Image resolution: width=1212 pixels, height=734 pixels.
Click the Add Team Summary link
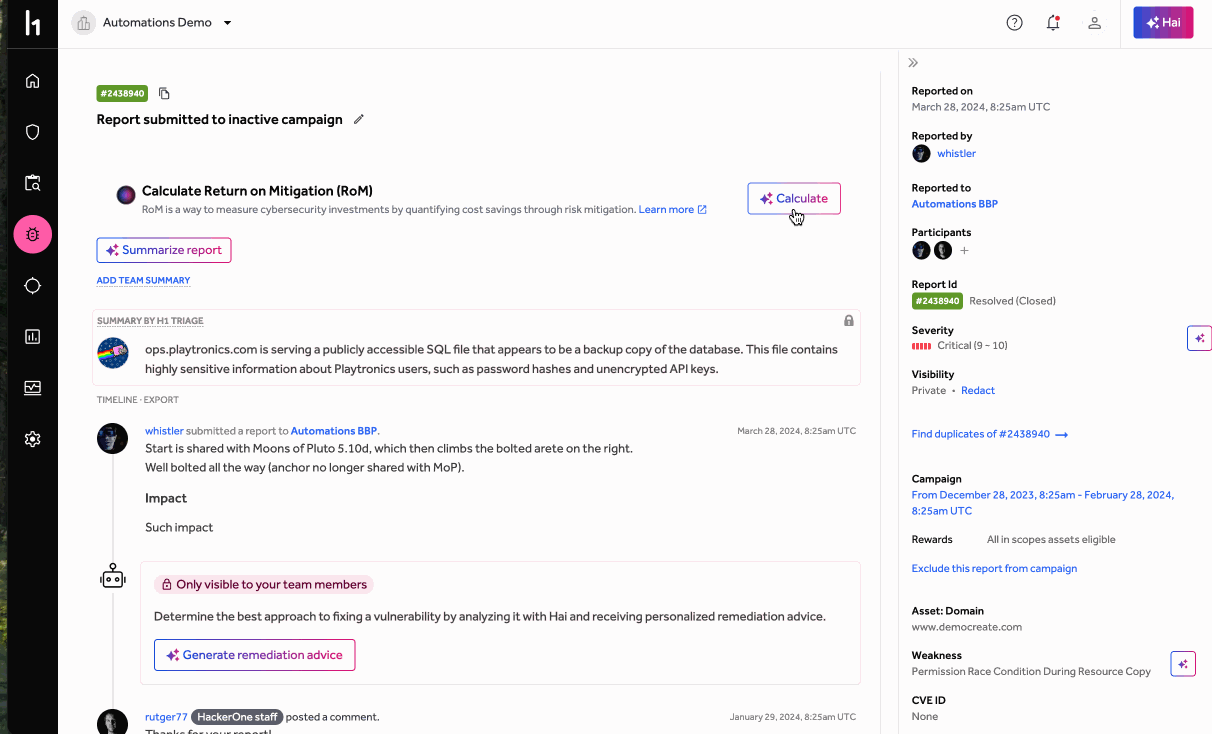point(143,281)
